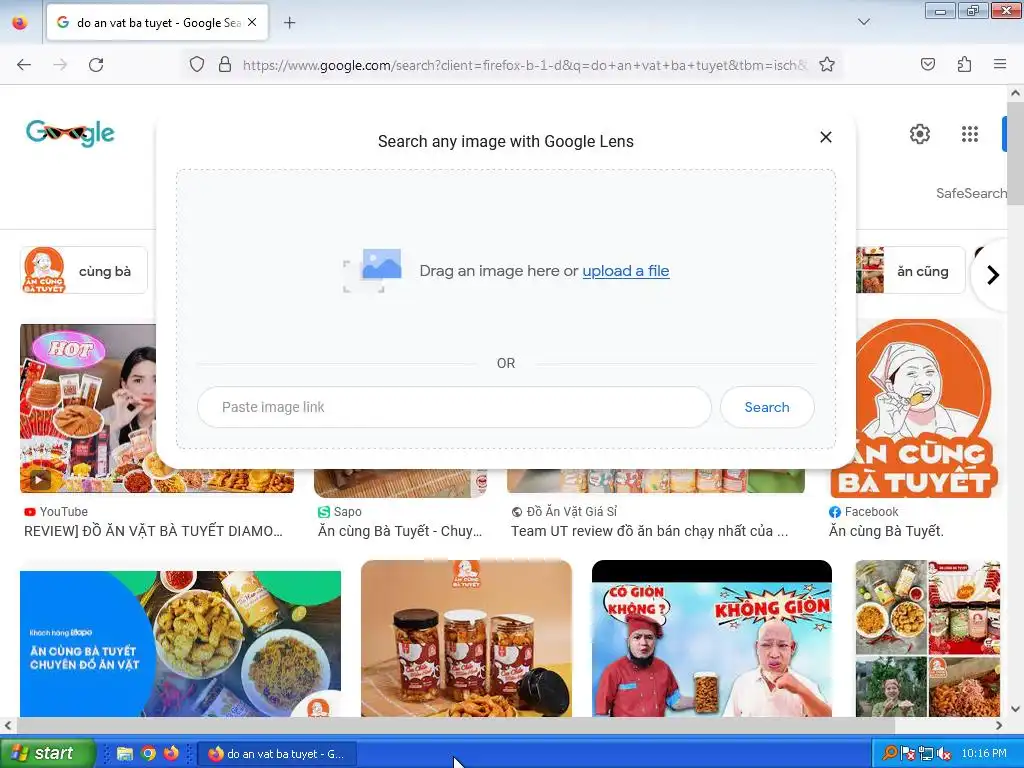Expand the list all tabs dropdown
1024x768 pixels.
863,22
